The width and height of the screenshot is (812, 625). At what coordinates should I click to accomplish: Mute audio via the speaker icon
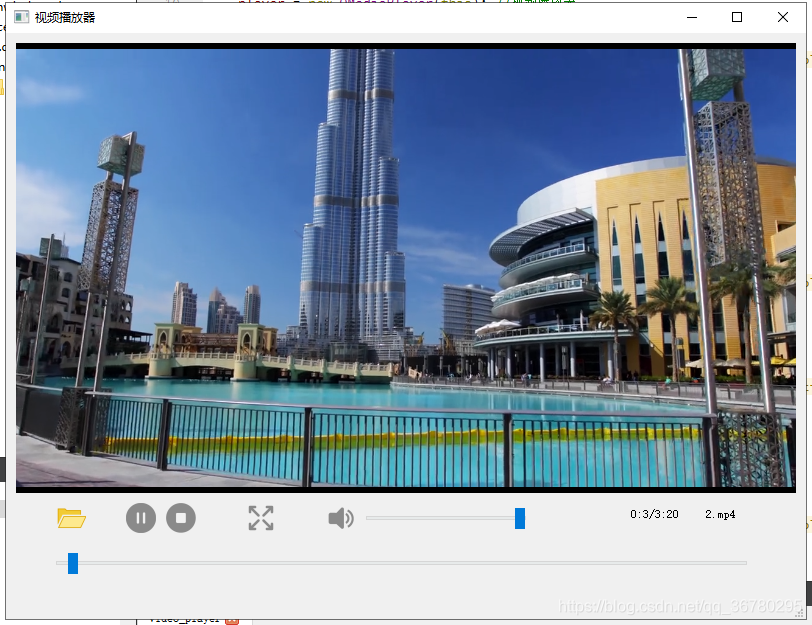341,518
